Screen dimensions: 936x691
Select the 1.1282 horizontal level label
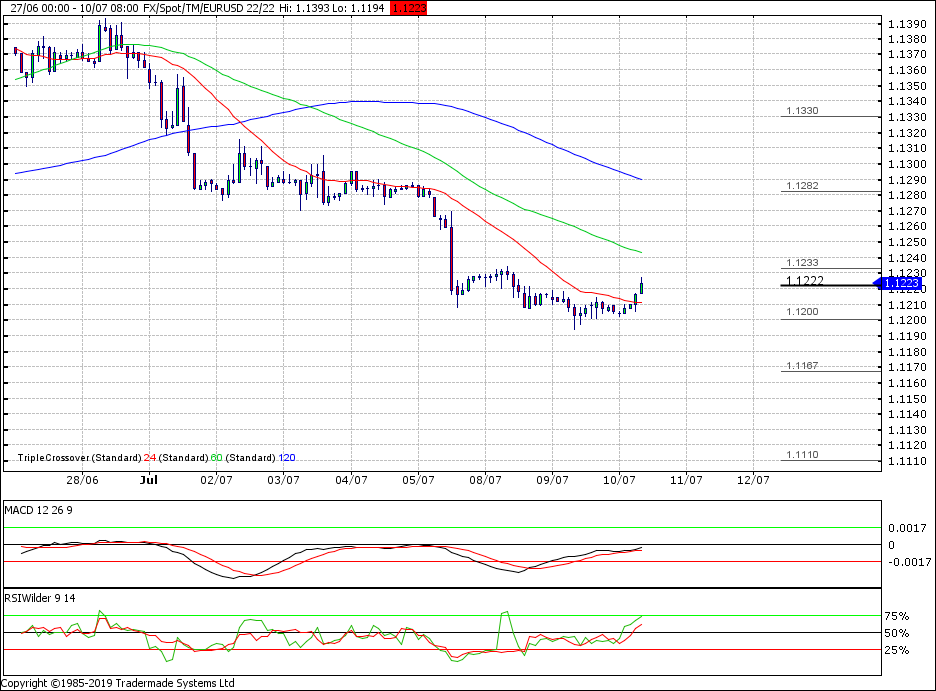[802, 186]
